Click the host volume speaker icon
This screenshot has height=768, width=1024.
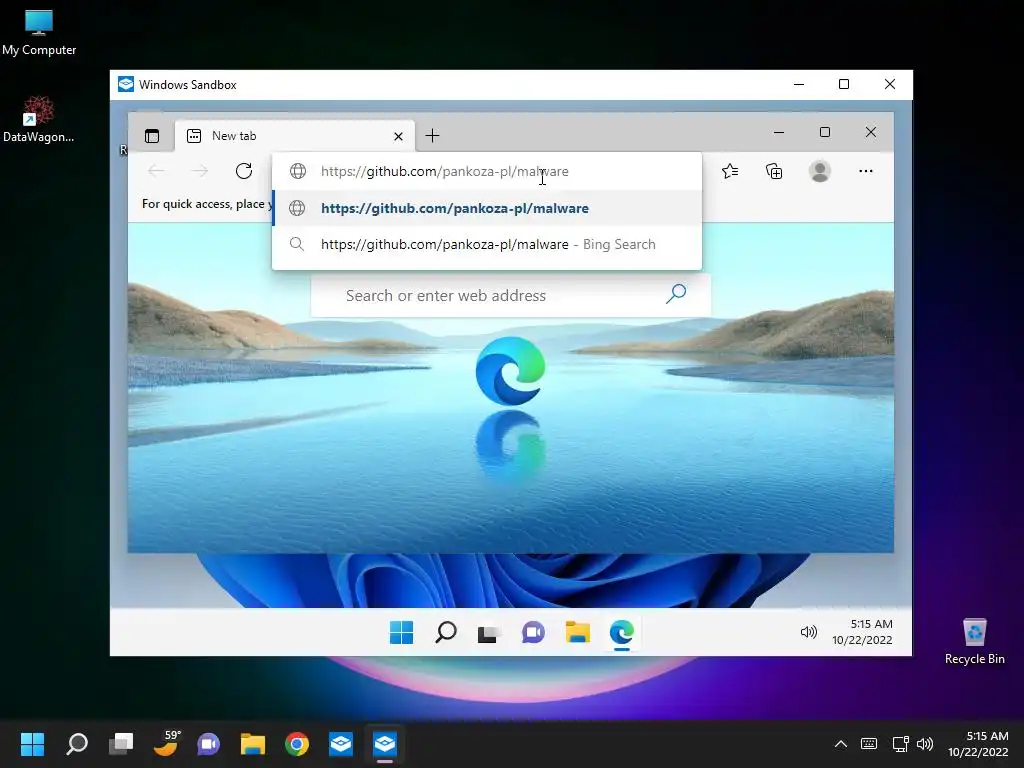(x=925, y=744)
